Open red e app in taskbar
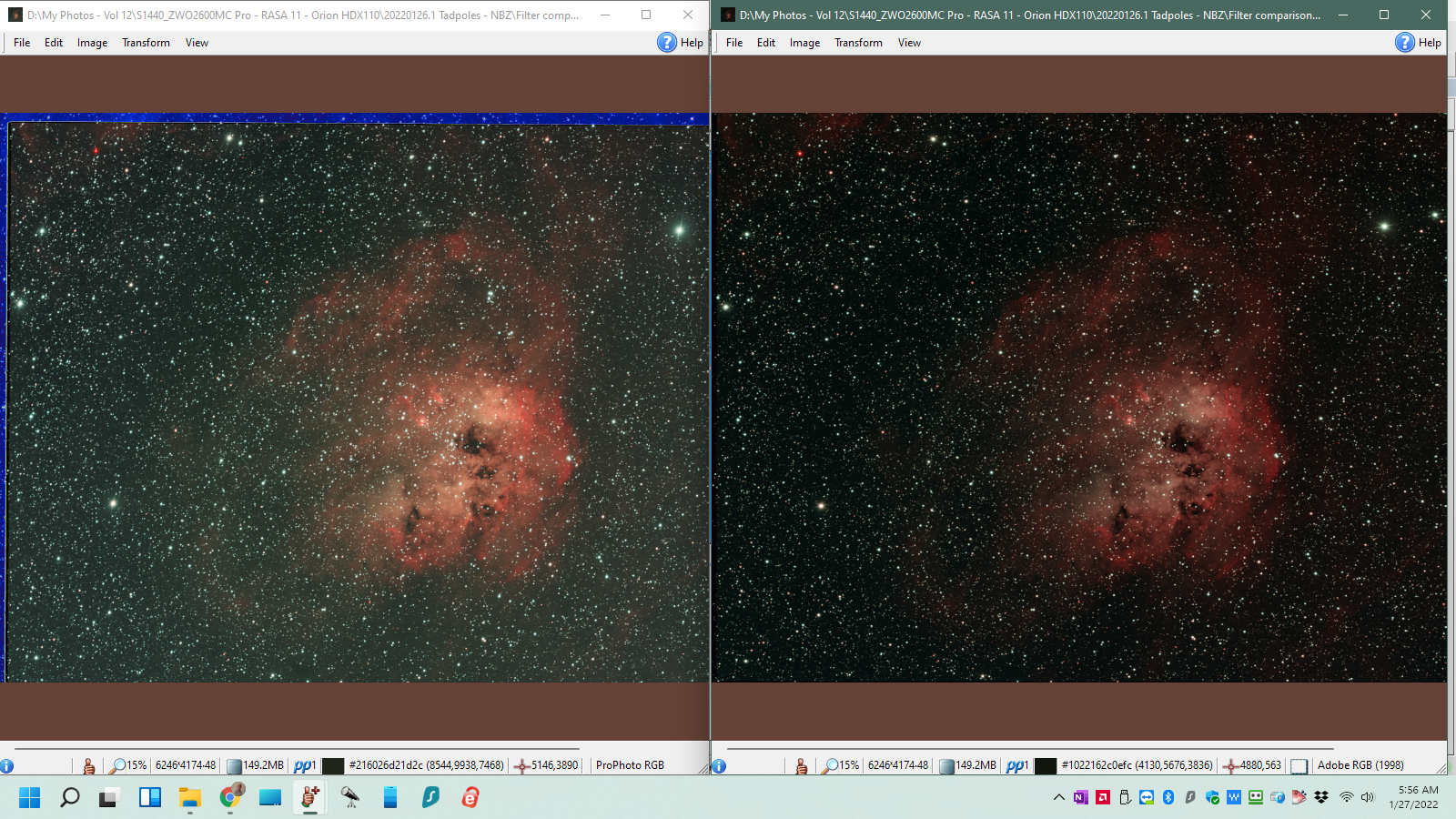The width and height of the screenshot is (1456, 819). (470, 798)
